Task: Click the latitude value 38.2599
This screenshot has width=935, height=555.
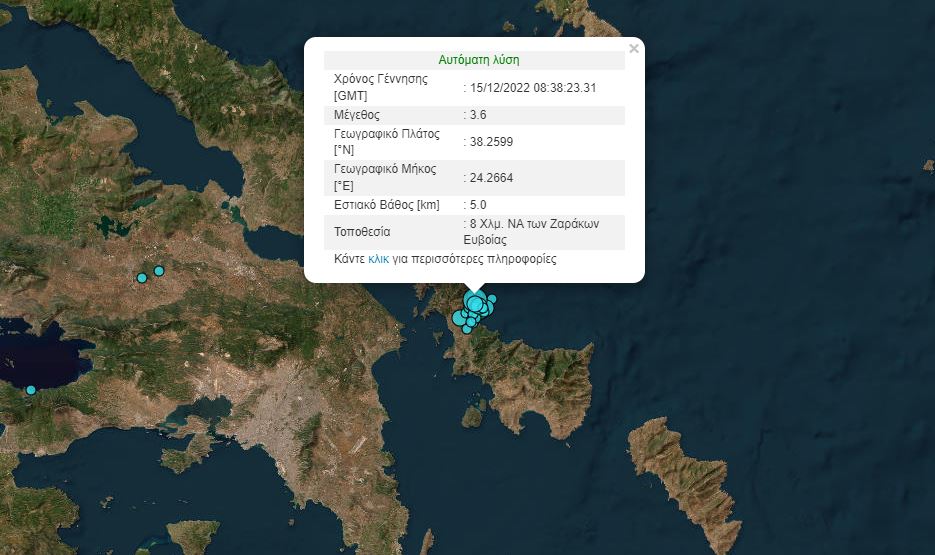Action: tap(491, 143)
